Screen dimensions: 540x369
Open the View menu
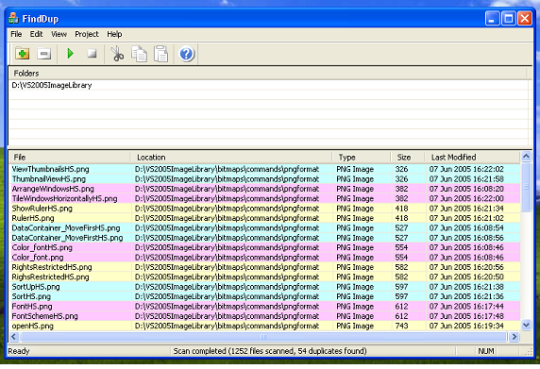coord(59,34)
